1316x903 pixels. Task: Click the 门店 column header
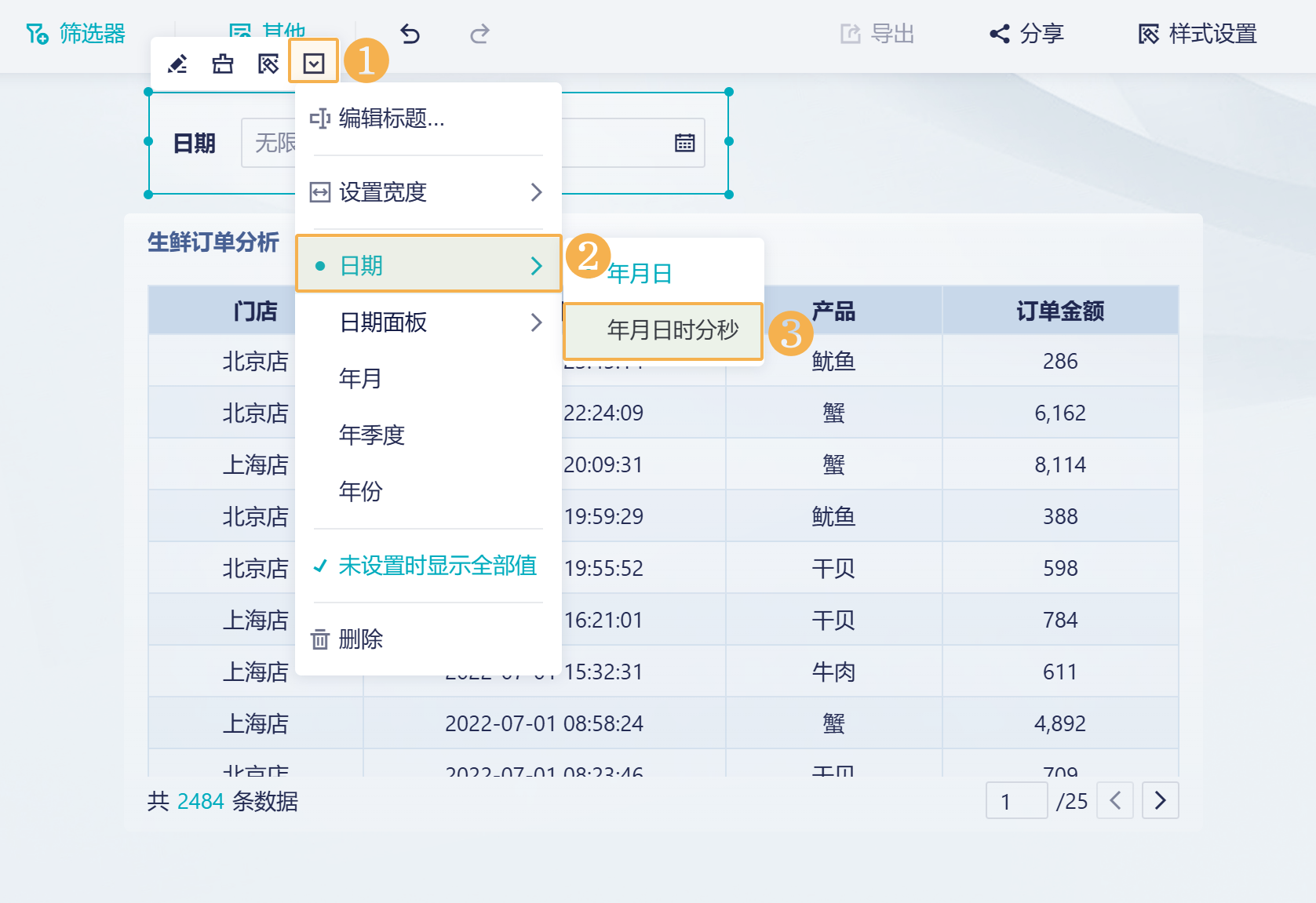point(256,311)
